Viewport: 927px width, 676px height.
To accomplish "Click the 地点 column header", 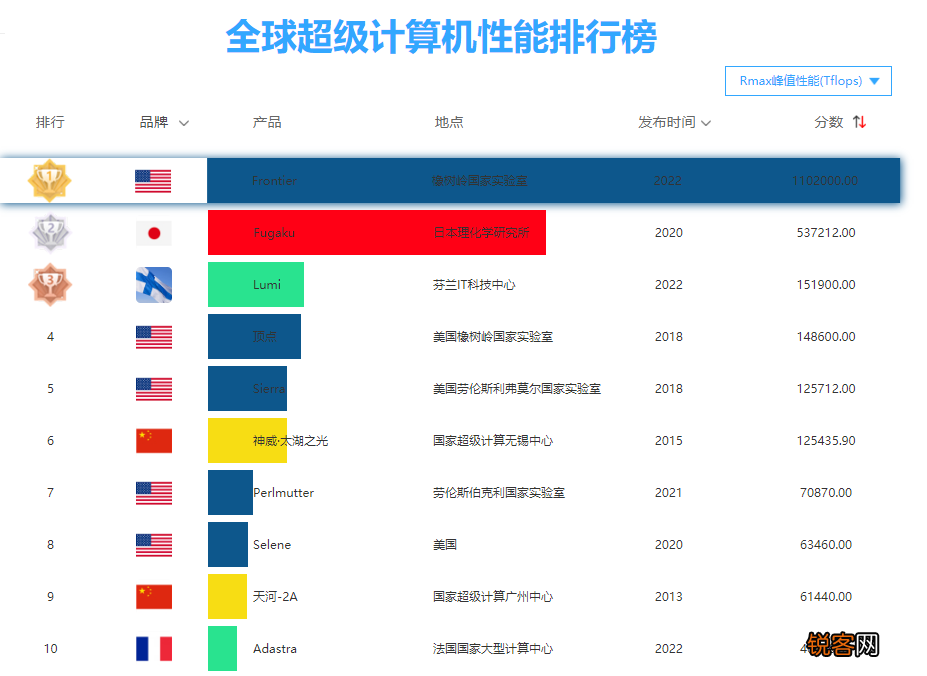I will (x=449, y=122).
